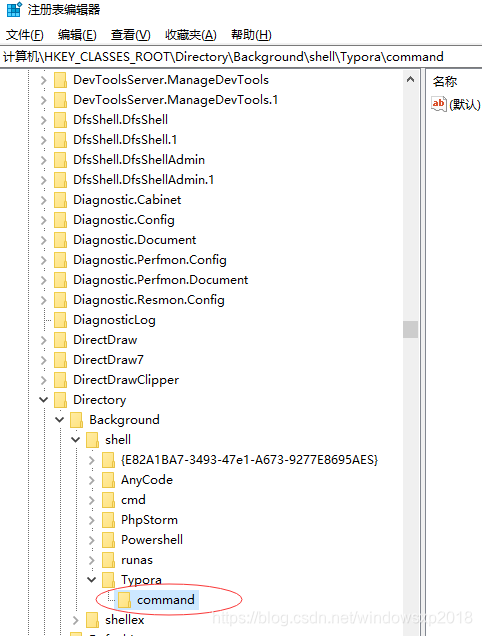Click the DevToolsServer.ManageDevTools.1 folder icon
The height and width of the screenshot is (636, 482).
pos(60,100)
